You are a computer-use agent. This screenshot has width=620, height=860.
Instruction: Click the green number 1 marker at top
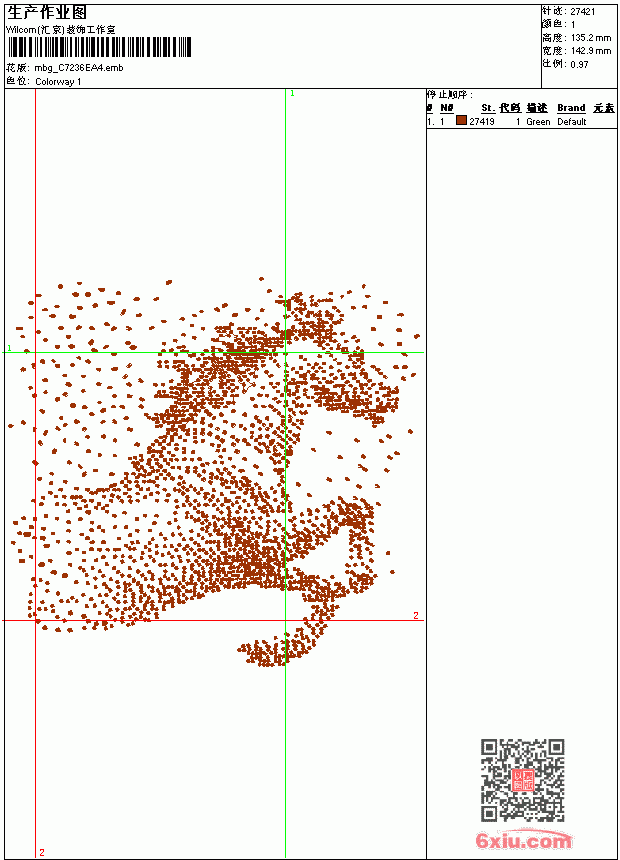pyautogui.click(x=292, y=94)
